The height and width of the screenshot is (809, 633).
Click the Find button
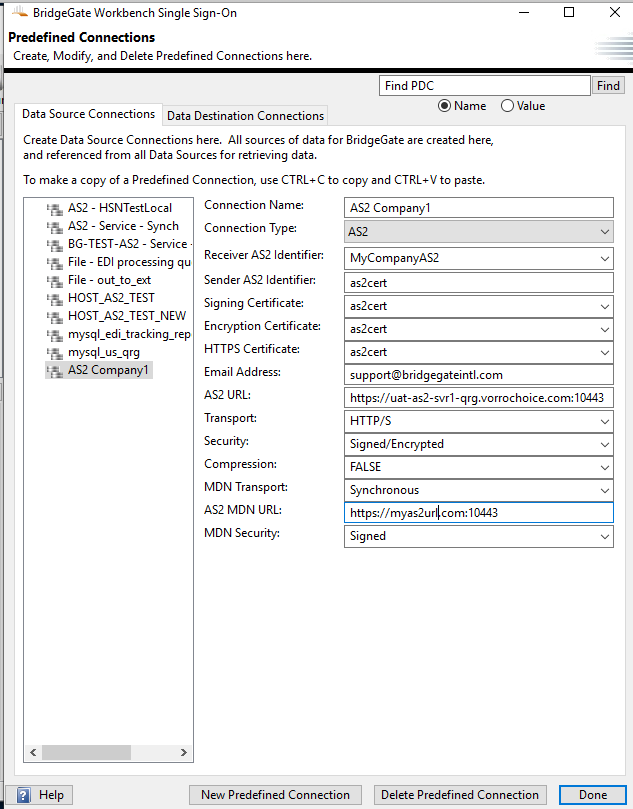[x=608, y=86]
